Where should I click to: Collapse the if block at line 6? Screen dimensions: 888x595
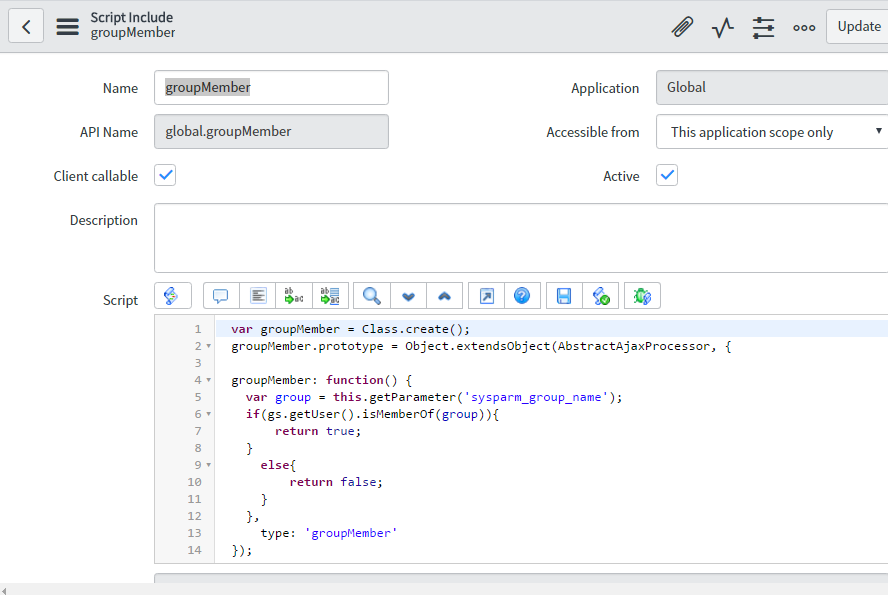point(209,414)
